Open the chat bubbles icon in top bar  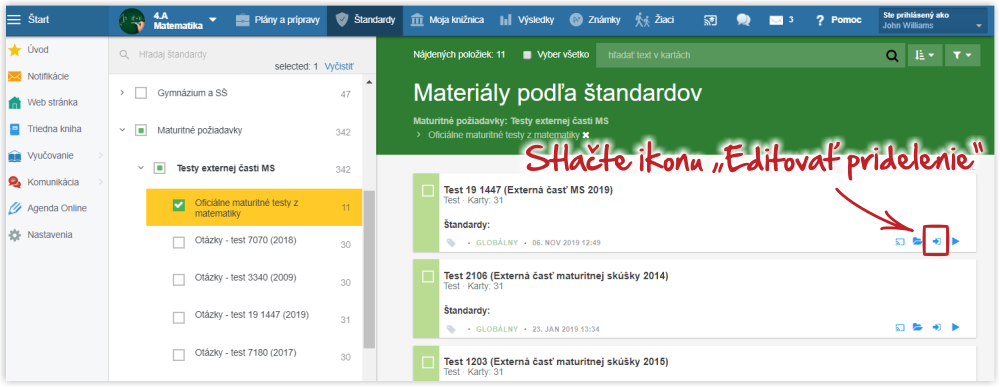click(743, 20)
